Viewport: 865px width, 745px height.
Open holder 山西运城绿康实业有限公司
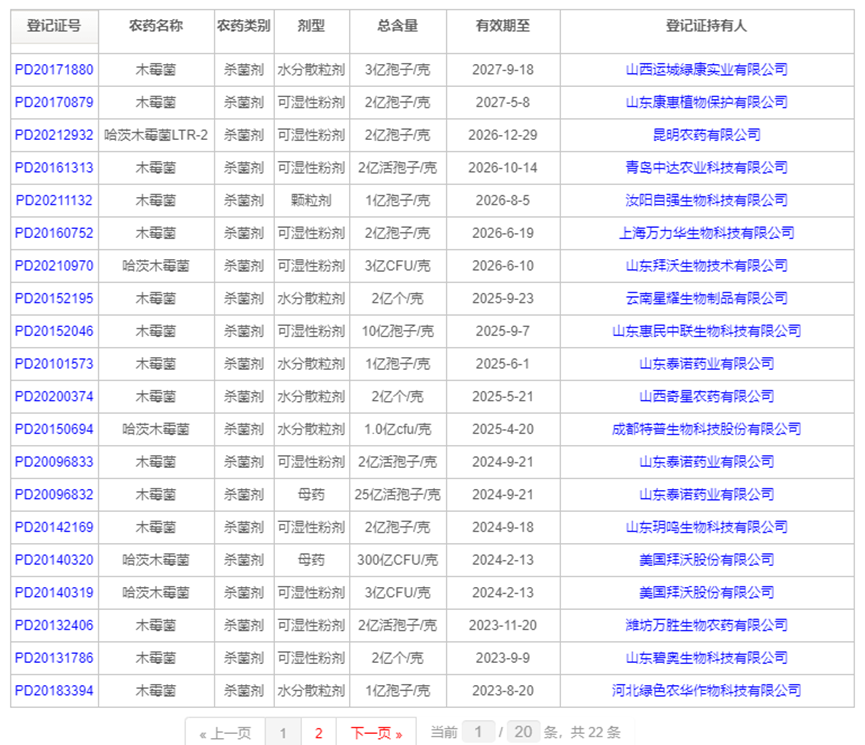[707, 70]
